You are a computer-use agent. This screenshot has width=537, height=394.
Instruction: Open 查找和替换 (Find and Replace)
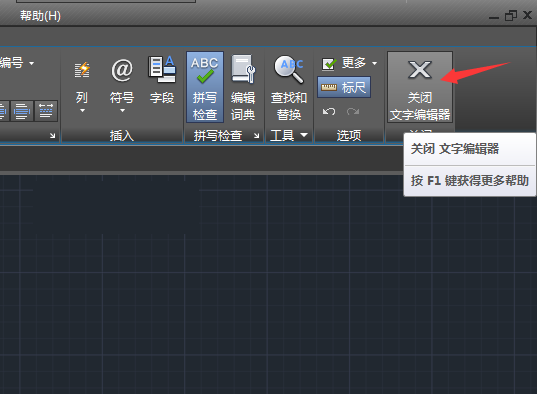(289, 87)
